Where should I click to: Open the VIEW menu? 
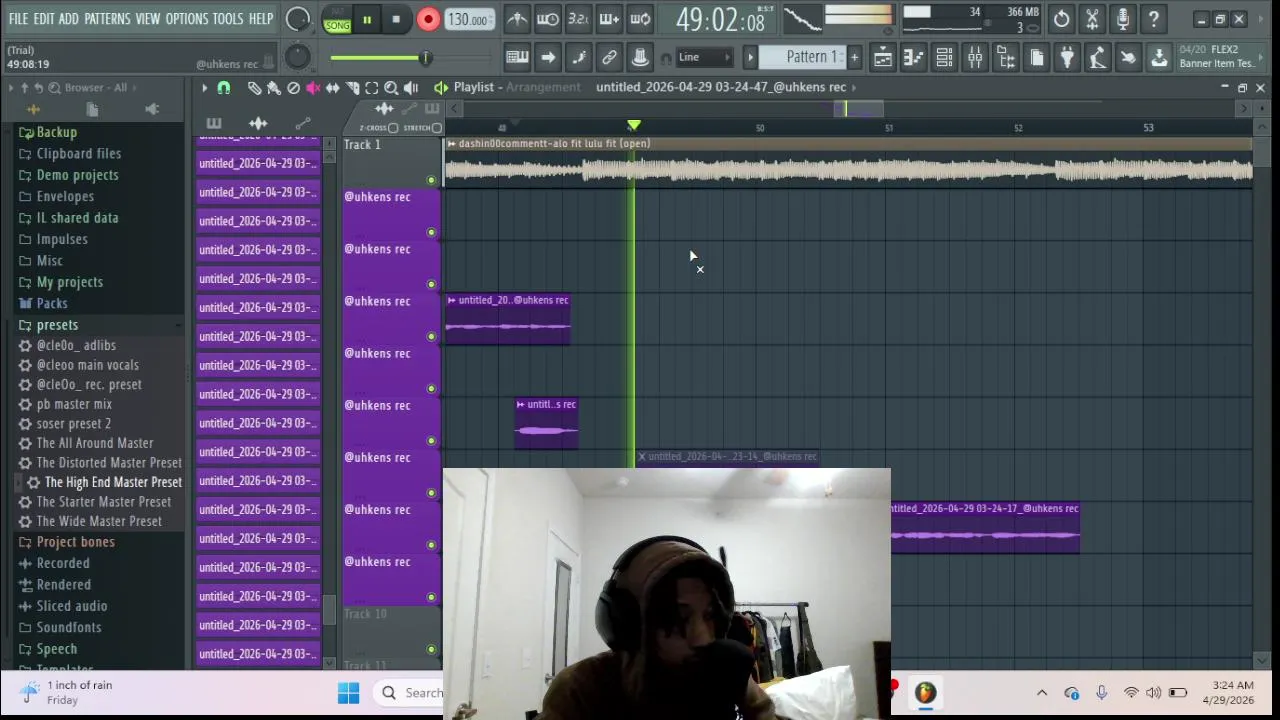[x=148, y=19]
